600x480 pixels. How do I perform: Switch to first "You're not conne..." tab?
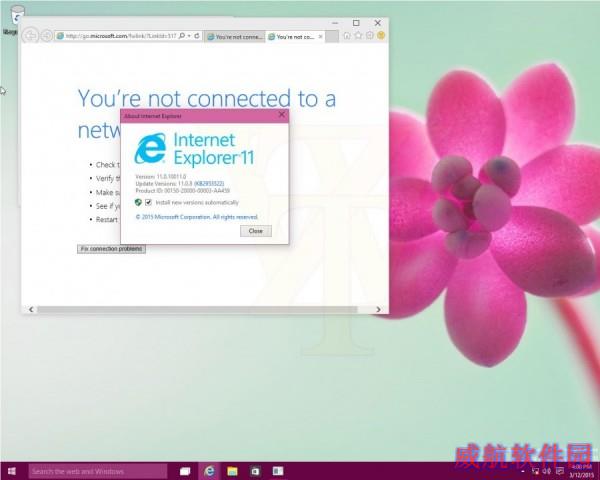(x=235, y=37)
